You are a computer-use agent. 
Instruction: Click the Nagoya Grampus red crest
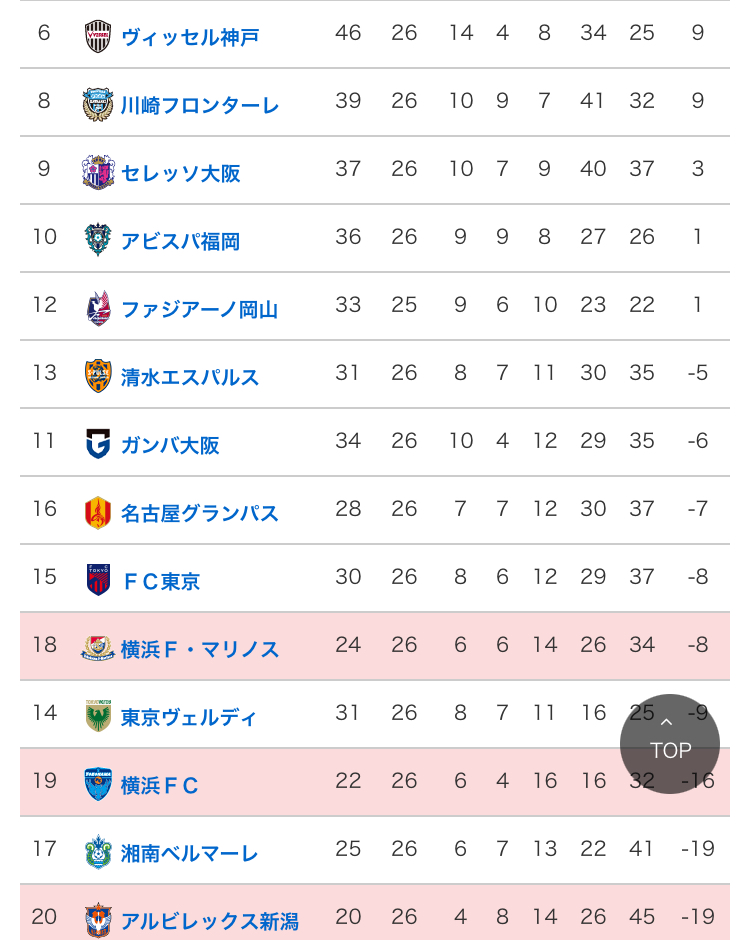tap(98, 513)
